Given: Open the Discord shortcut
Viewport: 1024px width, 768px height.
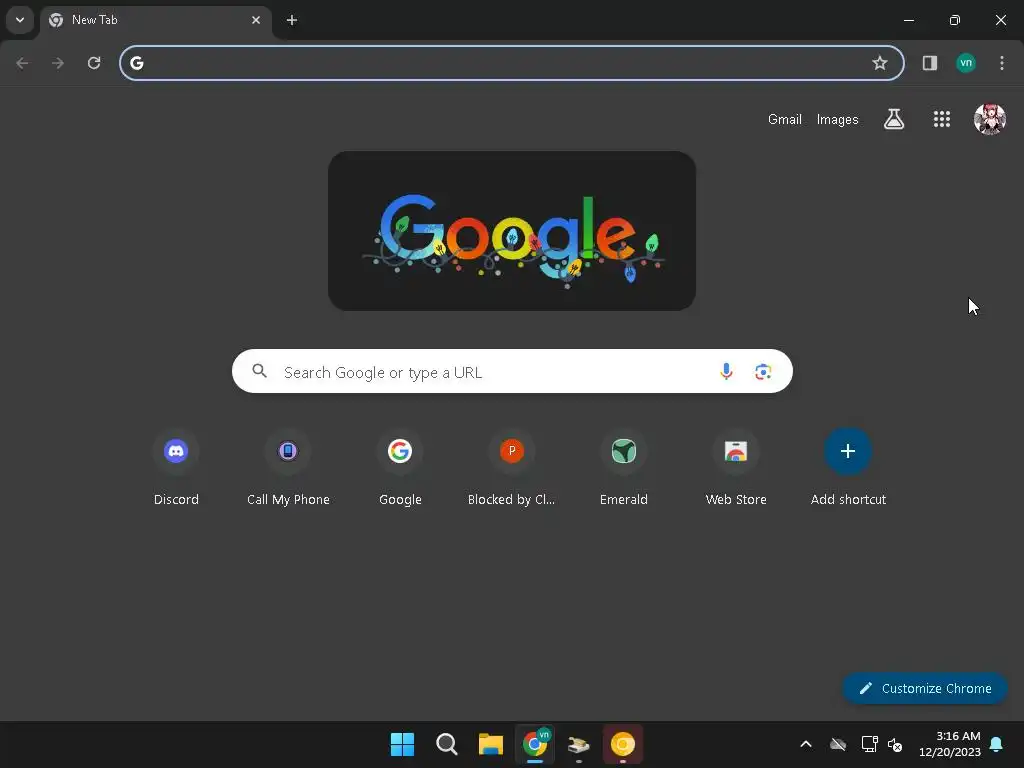Looking at the screenshot, I should (176, 468).
